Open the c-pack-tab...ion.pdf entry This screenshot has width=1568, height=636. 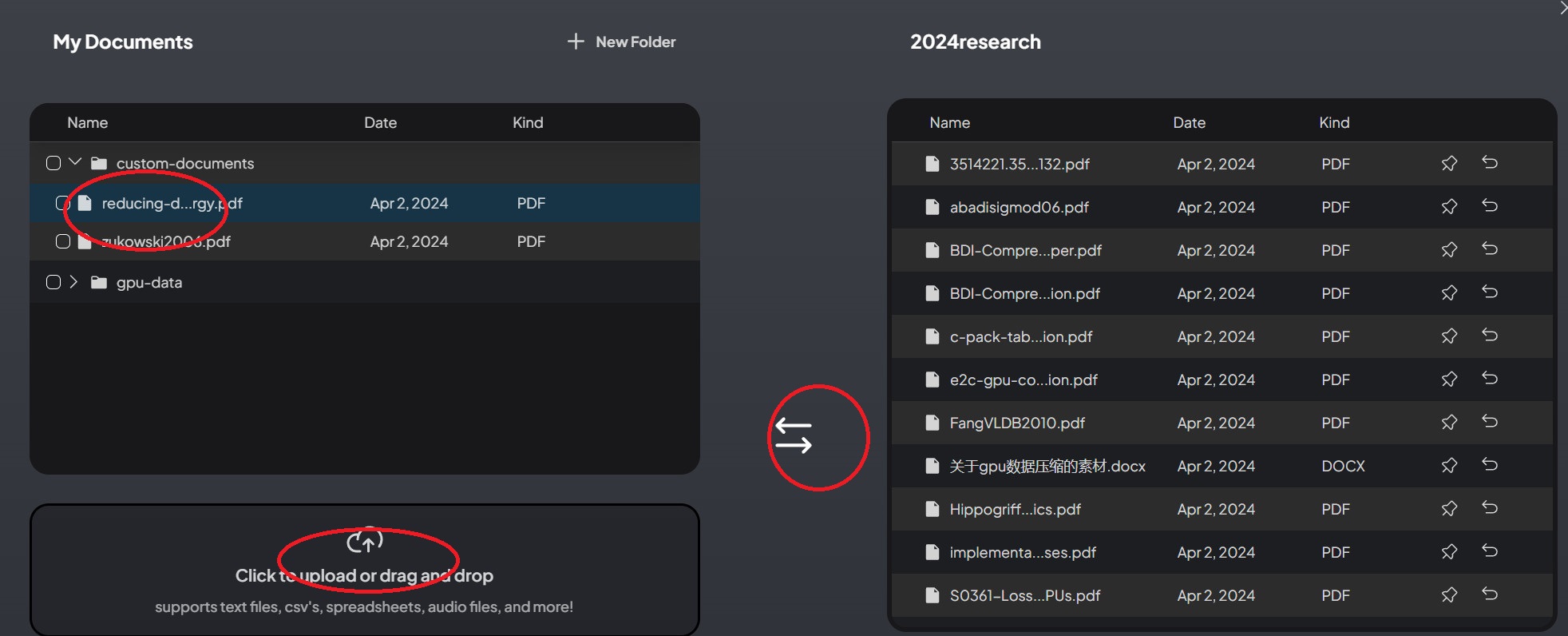1020,337
